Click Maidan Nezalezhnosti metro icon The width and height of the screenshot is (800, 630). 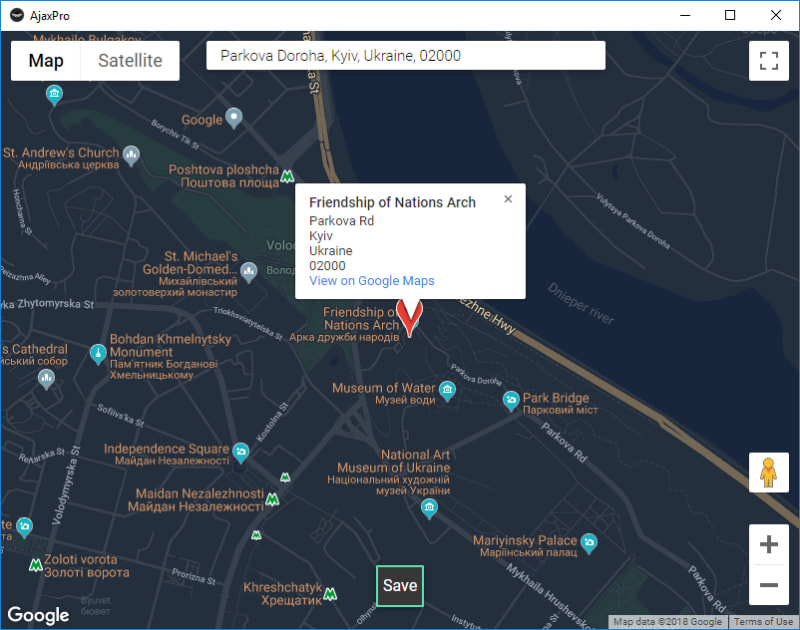[x=272, y=499]
